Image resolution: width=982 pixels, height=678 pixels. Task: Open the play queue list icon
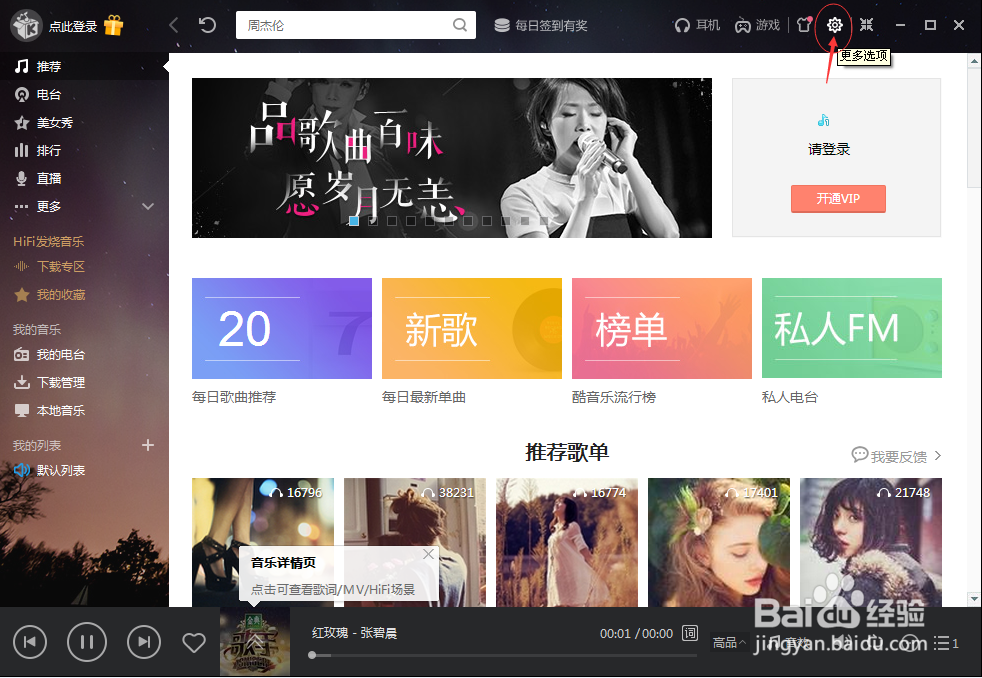click(946, 643)
